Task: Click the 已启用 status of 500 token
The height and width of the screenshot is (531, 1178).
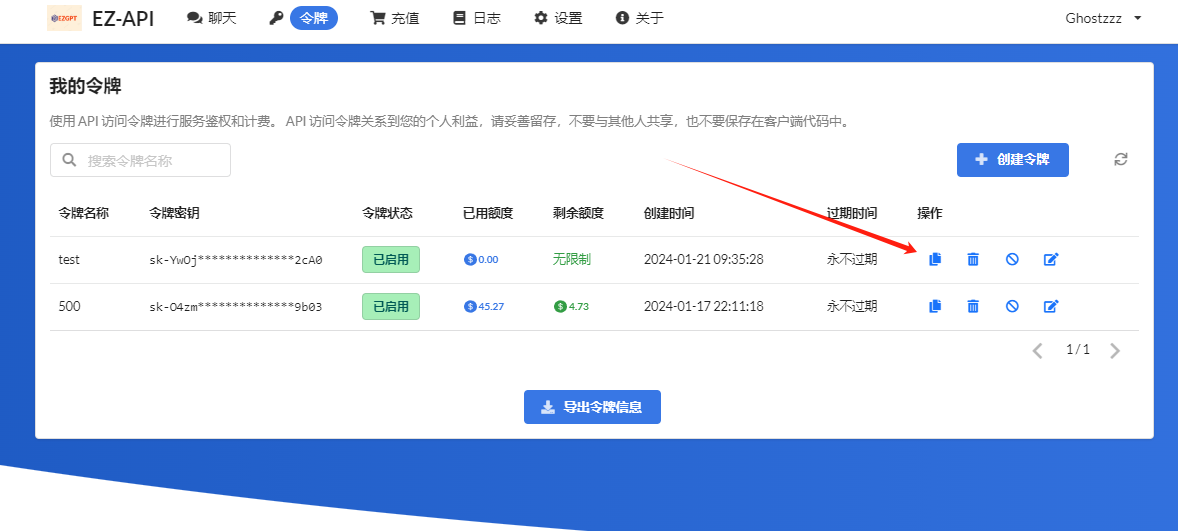Action: pyautogui.click(x=391, y=306)
